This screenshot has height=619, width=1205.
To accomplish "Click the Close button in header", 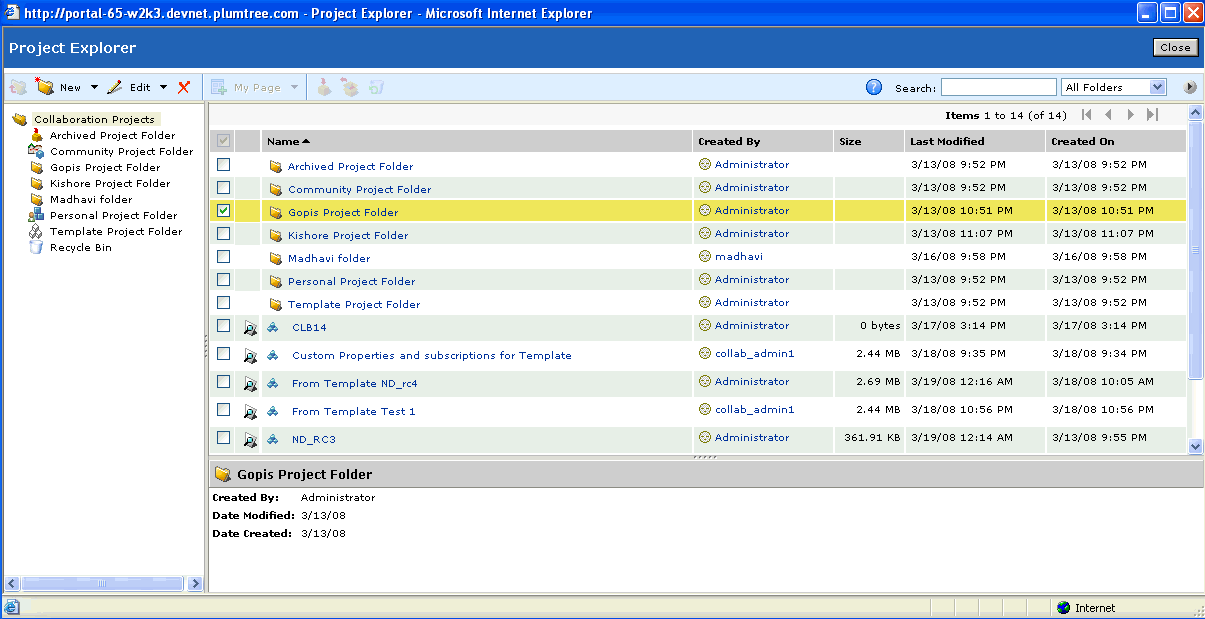I will coord(1175,47).
